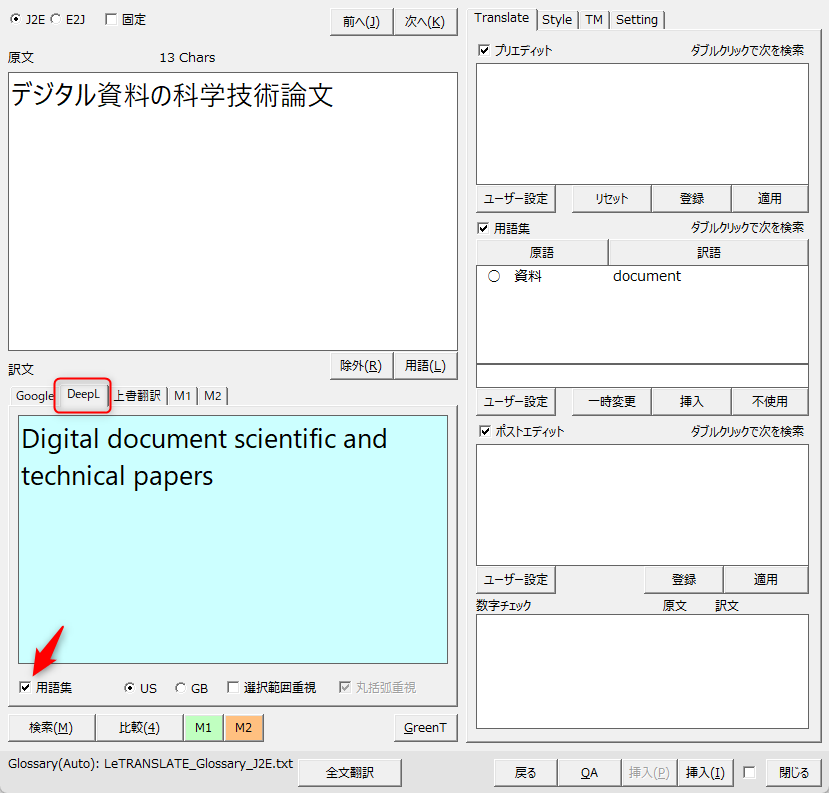Screen dimensions: 829x793
Task: Click the green M1 button
Action: [203, 727]
